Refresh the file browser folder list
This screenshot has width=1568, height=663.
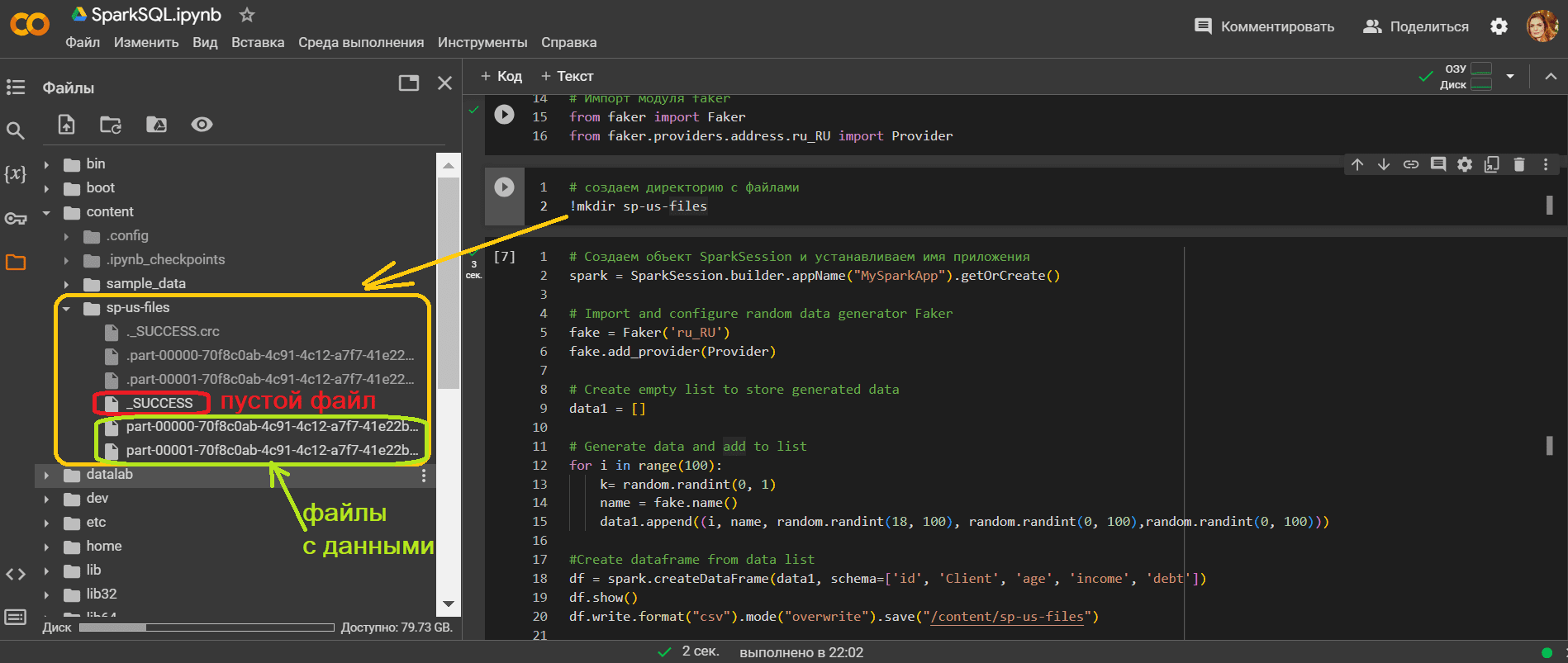111,125
